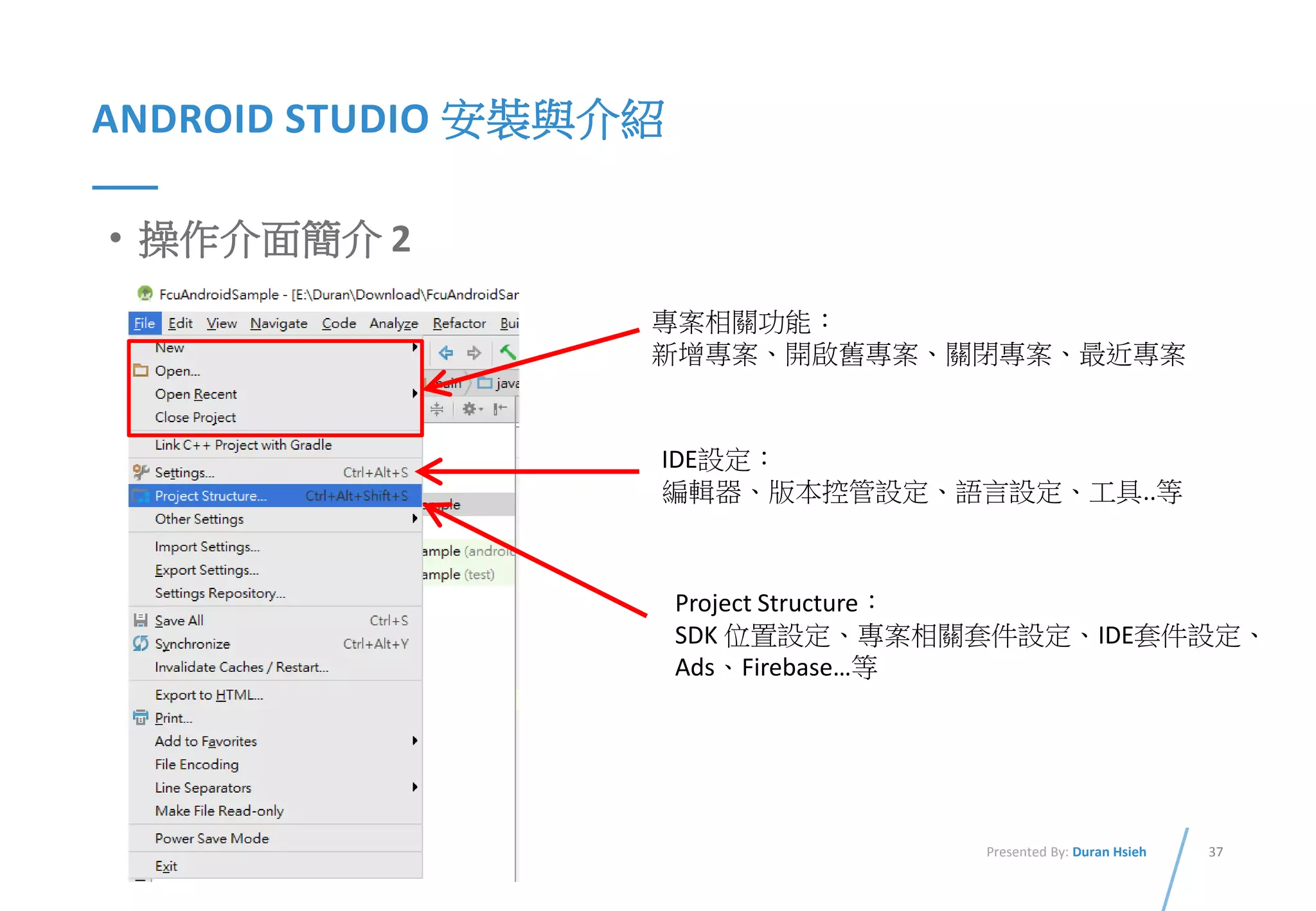
Task: Choose Close Project
Action: click(x=275, y=417)
